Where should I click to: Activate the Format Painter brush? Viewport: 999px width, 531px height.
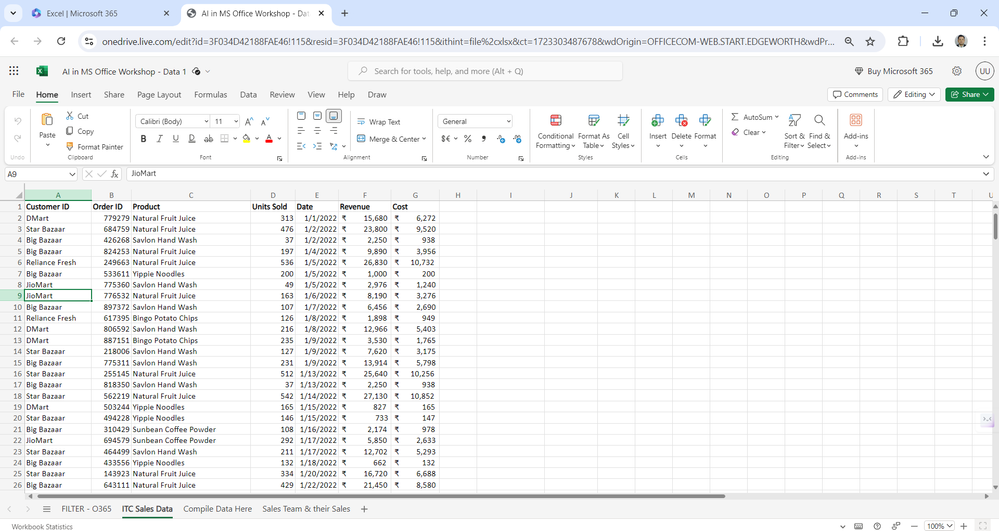point(70,147)
